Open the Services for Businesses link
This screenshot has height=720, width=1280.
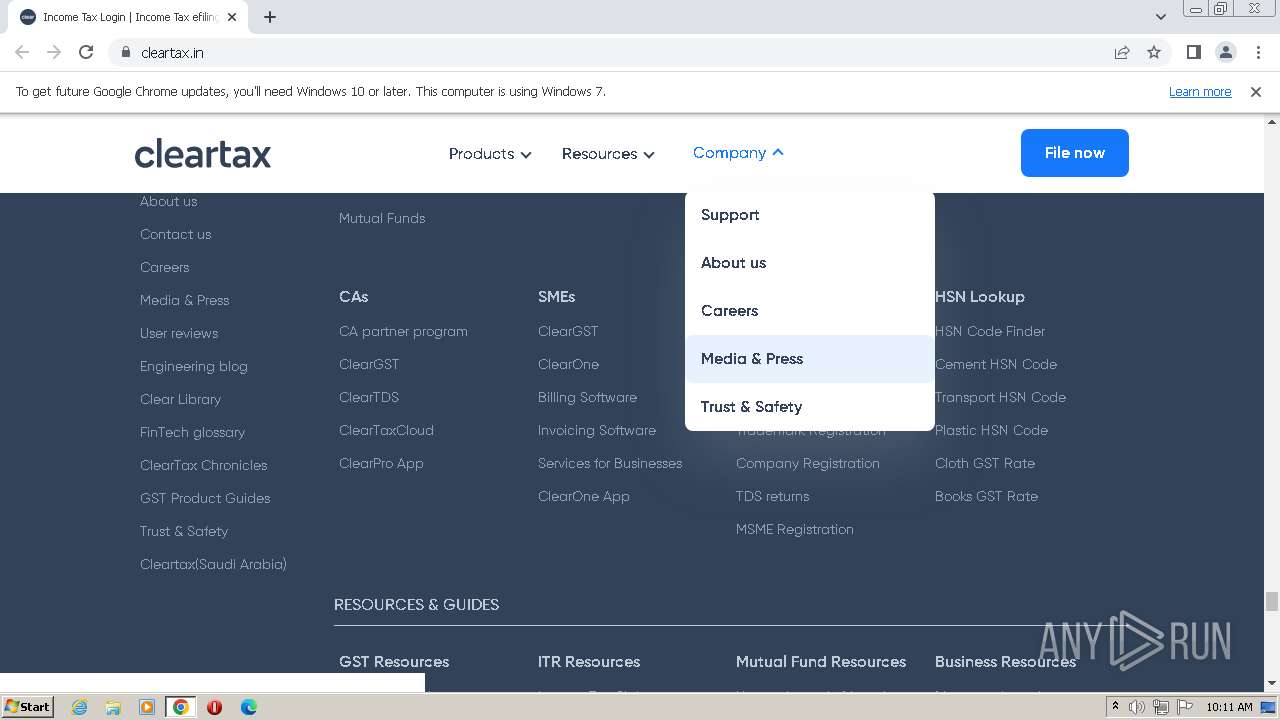tap(610, 463)
